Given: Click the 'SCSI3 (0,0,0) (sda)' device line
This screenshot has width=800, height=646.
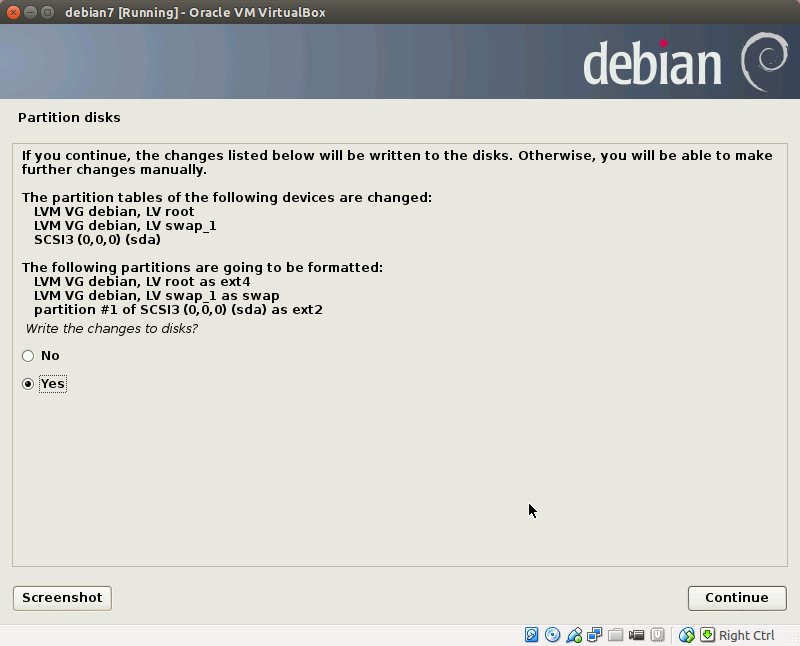Looking at the screenshot, I should click(97, 239).
